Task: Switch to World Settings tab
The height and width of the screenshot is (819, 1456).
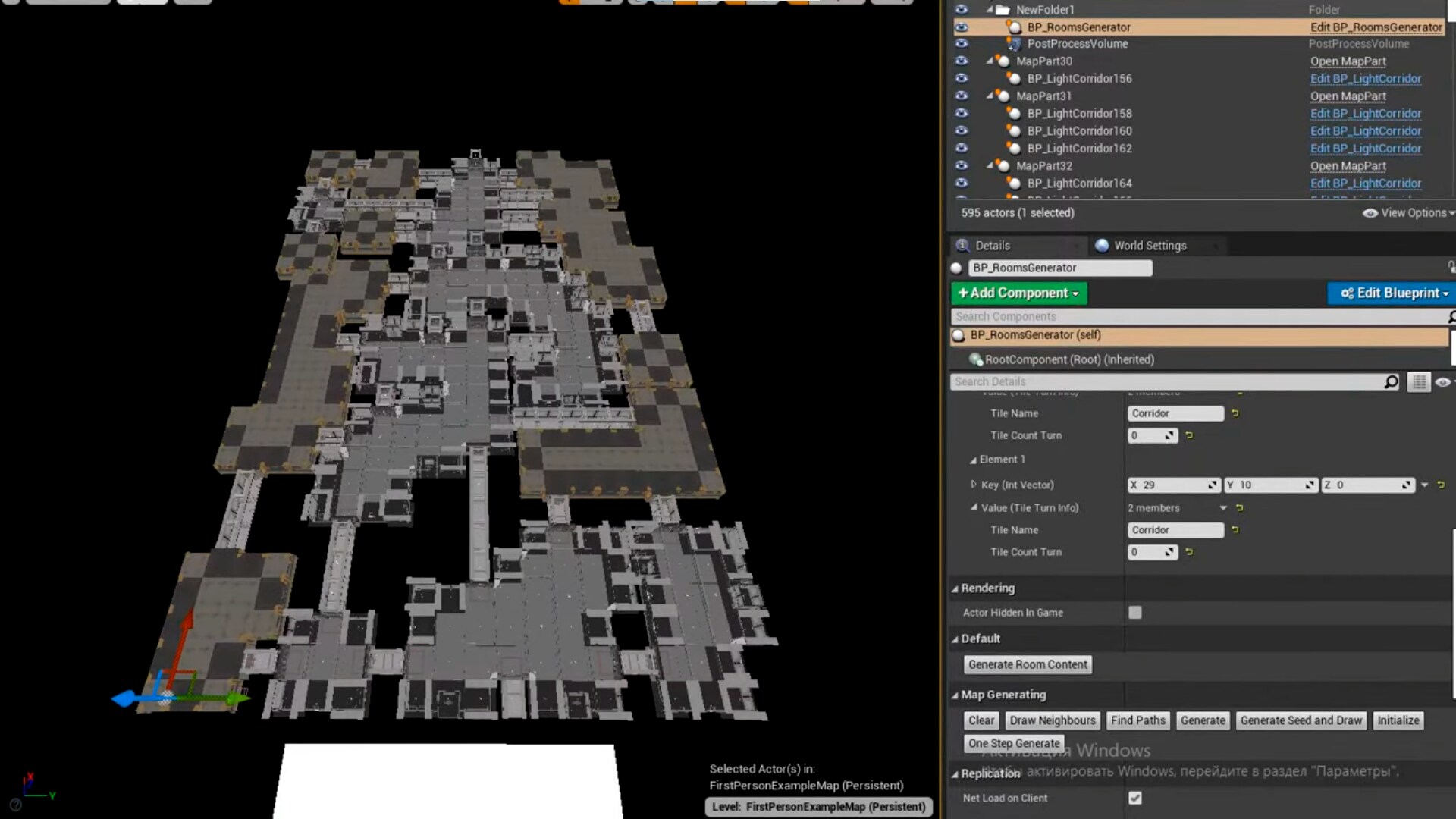Action: [x=1149, y=246]
